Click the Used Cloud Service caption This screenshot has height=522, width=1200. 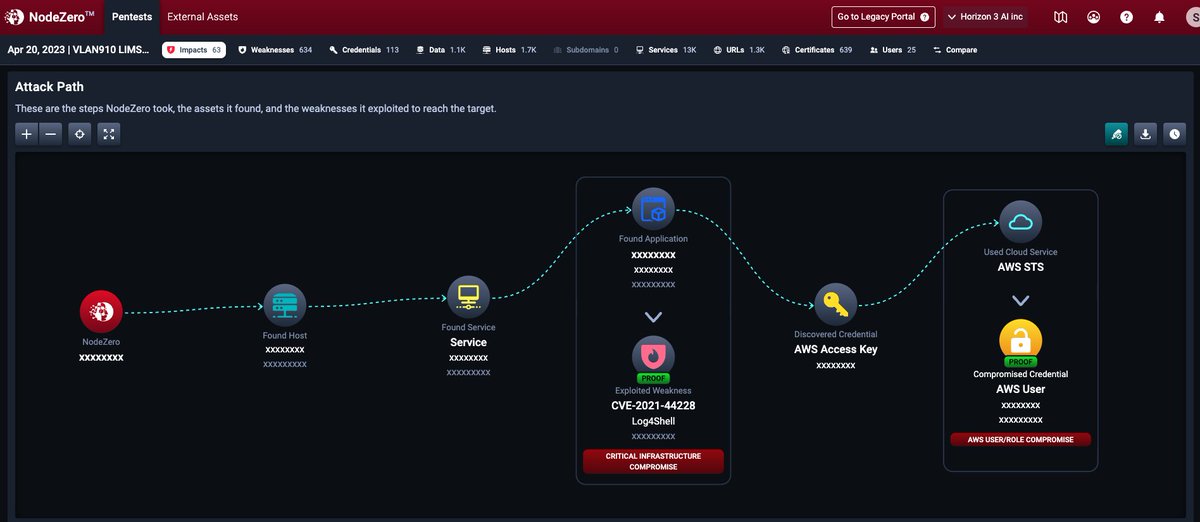click(x=1021, y=253)
